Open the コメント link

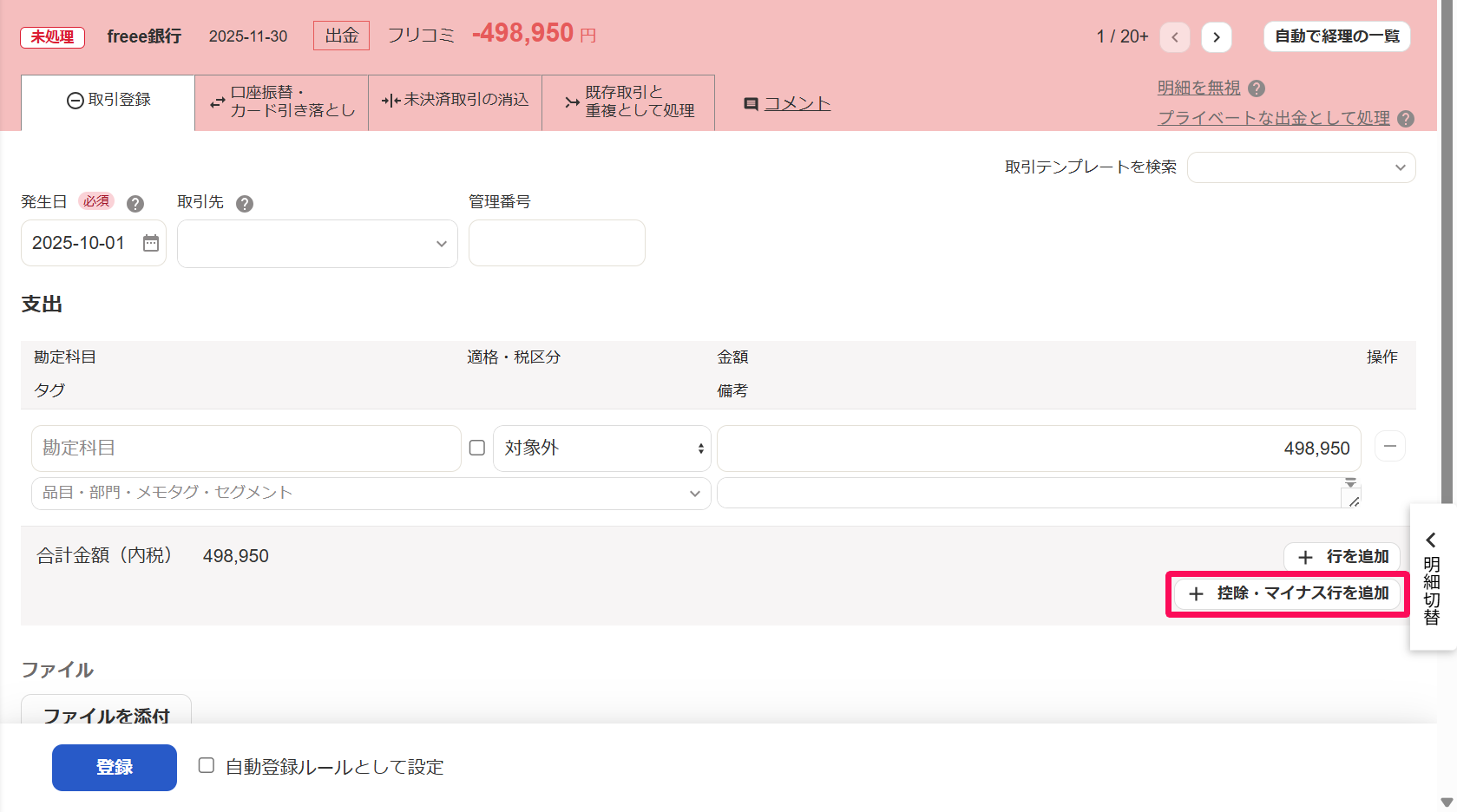click(797, 103)
